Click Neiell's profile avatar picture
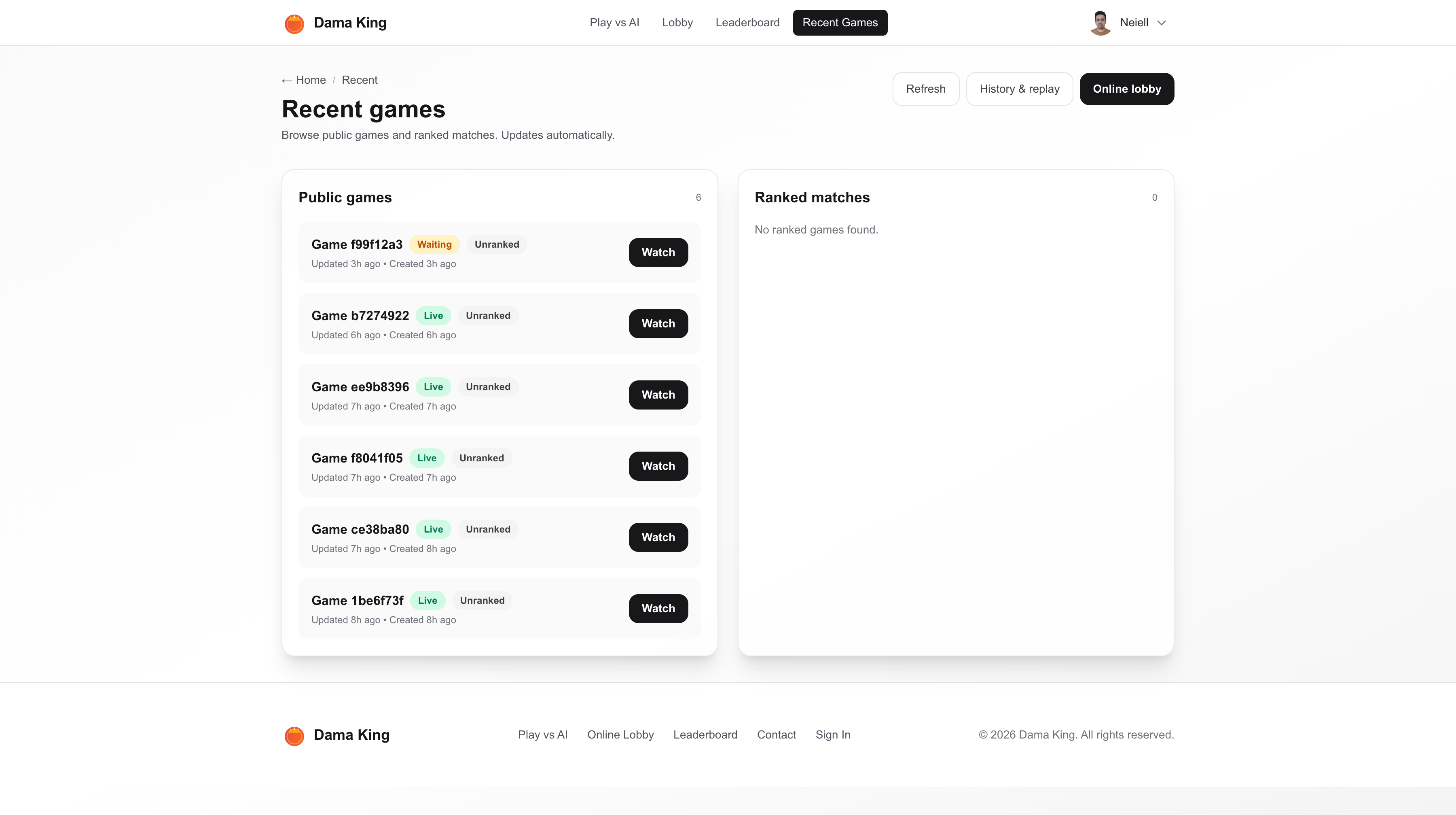This screenshot has height=815, width=1456. pos(1100,23)
